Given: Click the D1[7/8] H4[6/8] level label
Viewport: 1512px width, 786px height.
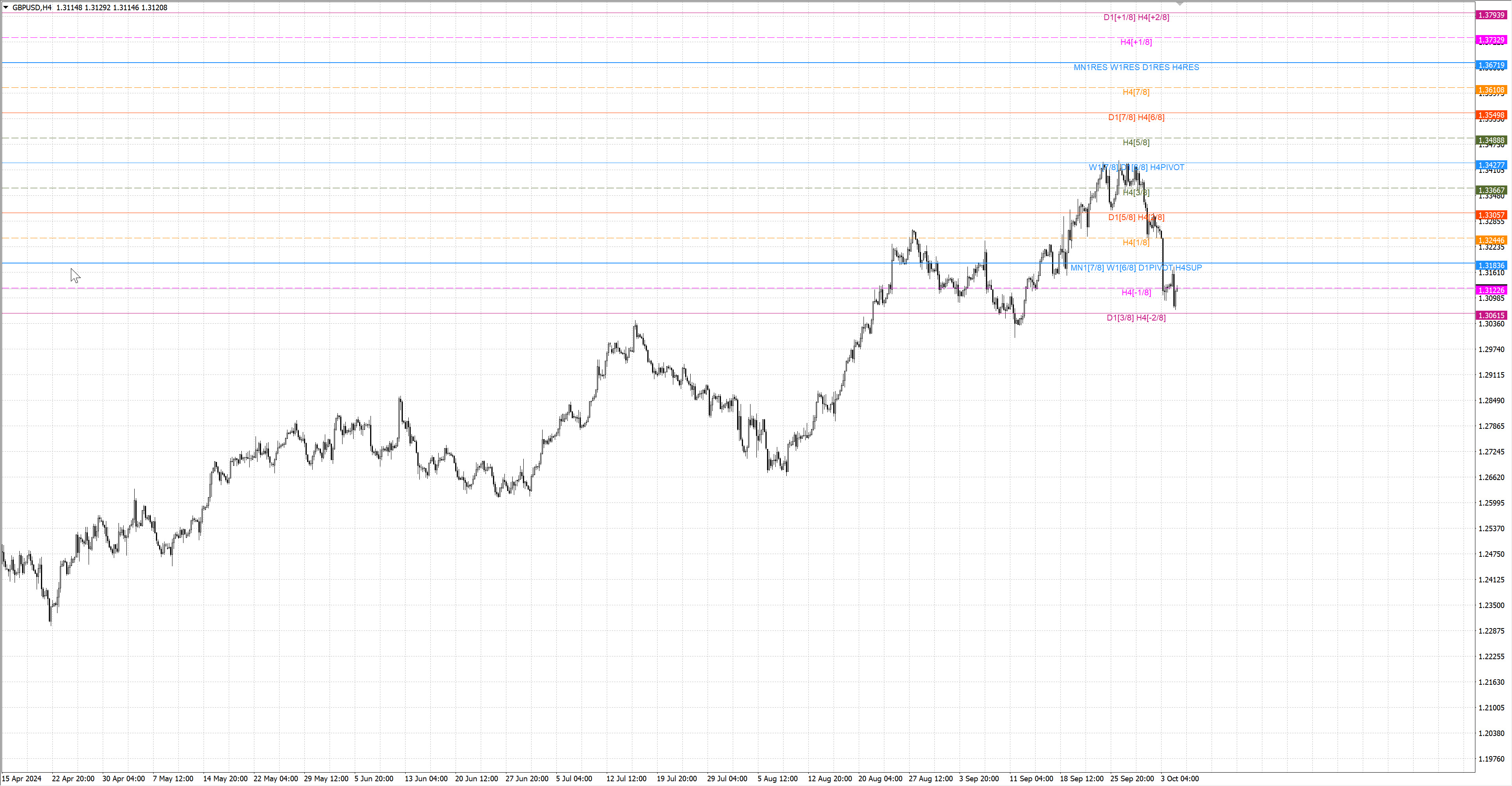Looking at the screenshot, I should tap(1136, 117).
